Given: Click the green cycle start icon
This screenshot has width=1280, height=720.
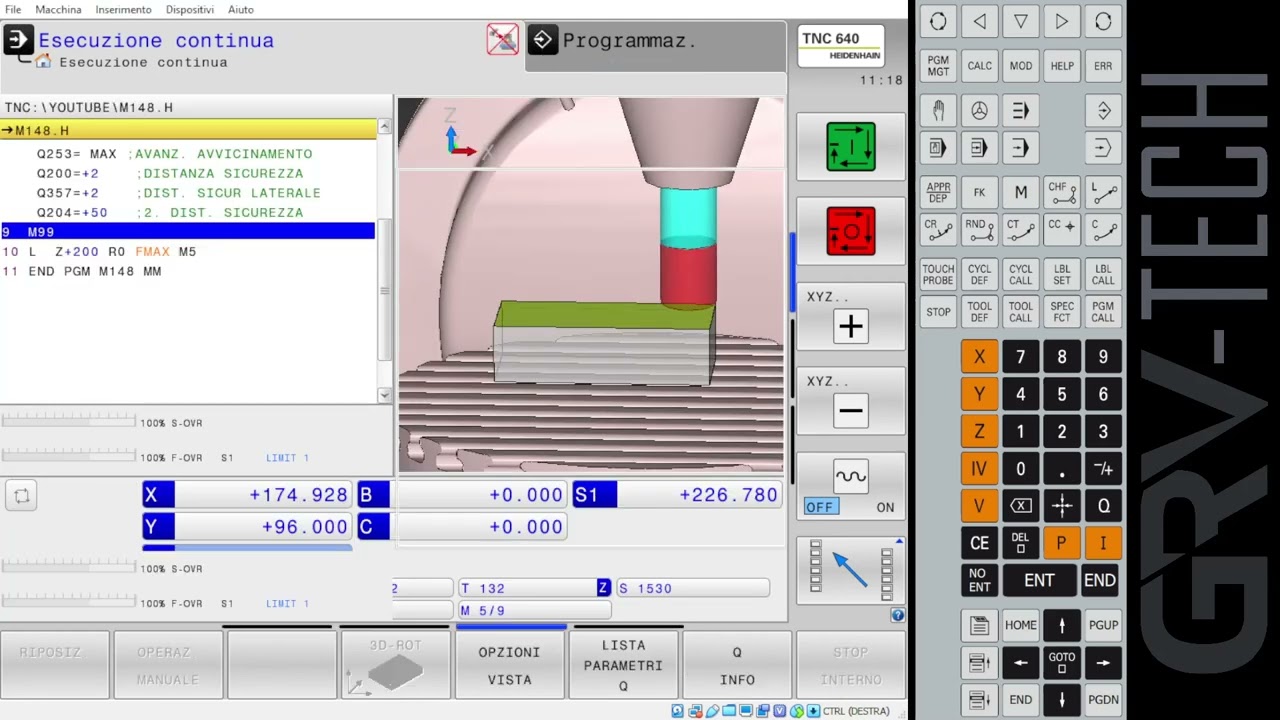Looking at the screenshot, I should (851, 147).
